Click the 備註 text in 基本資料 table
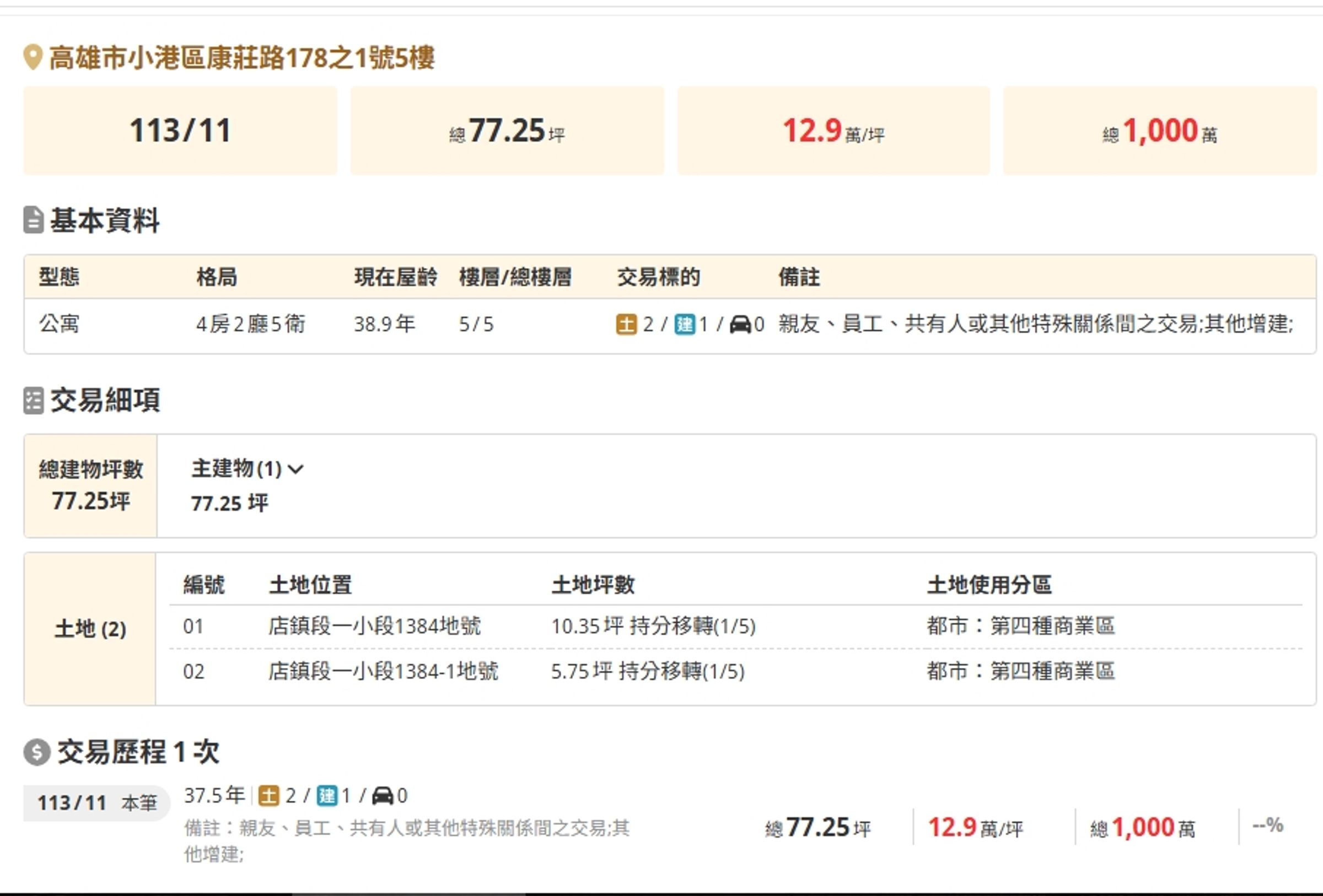Image resolution: width=1323 pixels, height=896 pixels. (1036, 323)
